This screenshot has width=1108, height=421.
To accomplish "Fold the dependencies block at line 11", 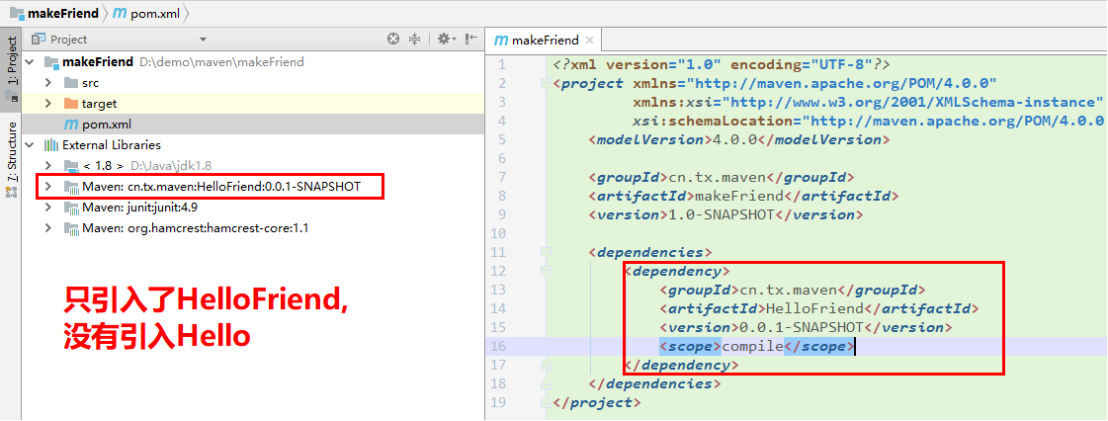I will pos(546,252).
